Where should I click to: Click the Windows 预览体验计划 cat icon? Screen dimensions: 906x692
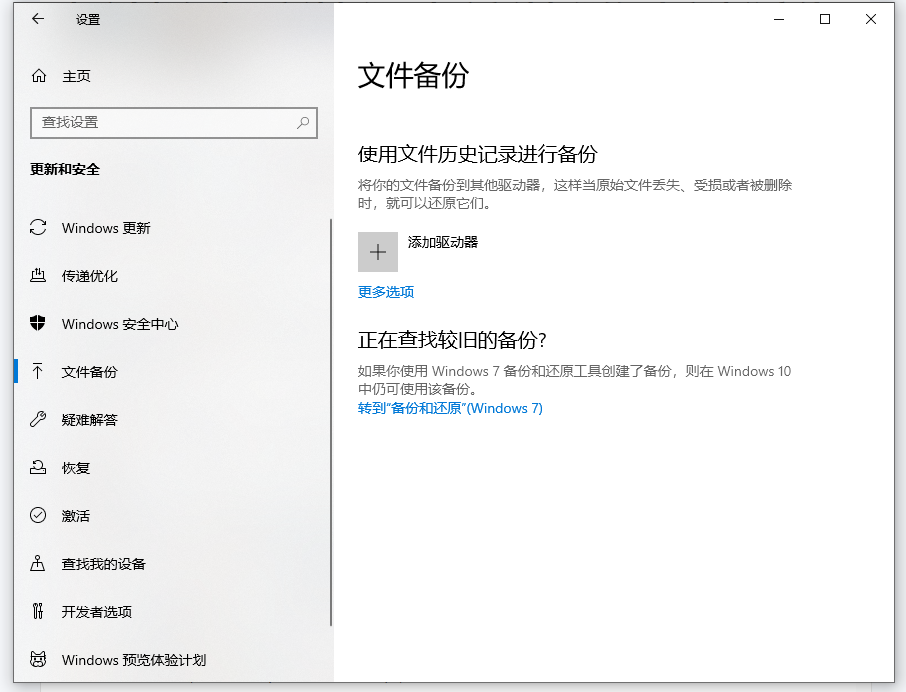click(x=38, y=659)
